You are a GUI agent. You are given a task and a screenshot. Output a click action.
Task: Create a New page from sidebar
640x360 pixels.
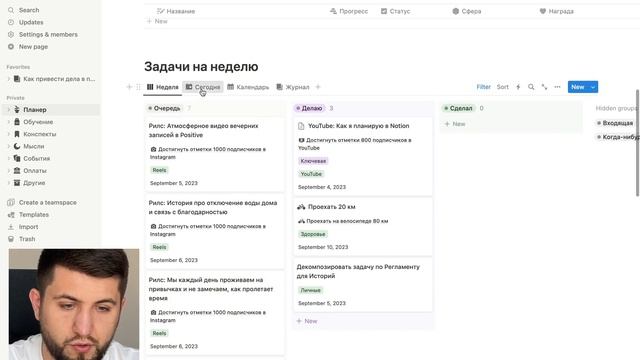tap(33, 47)
